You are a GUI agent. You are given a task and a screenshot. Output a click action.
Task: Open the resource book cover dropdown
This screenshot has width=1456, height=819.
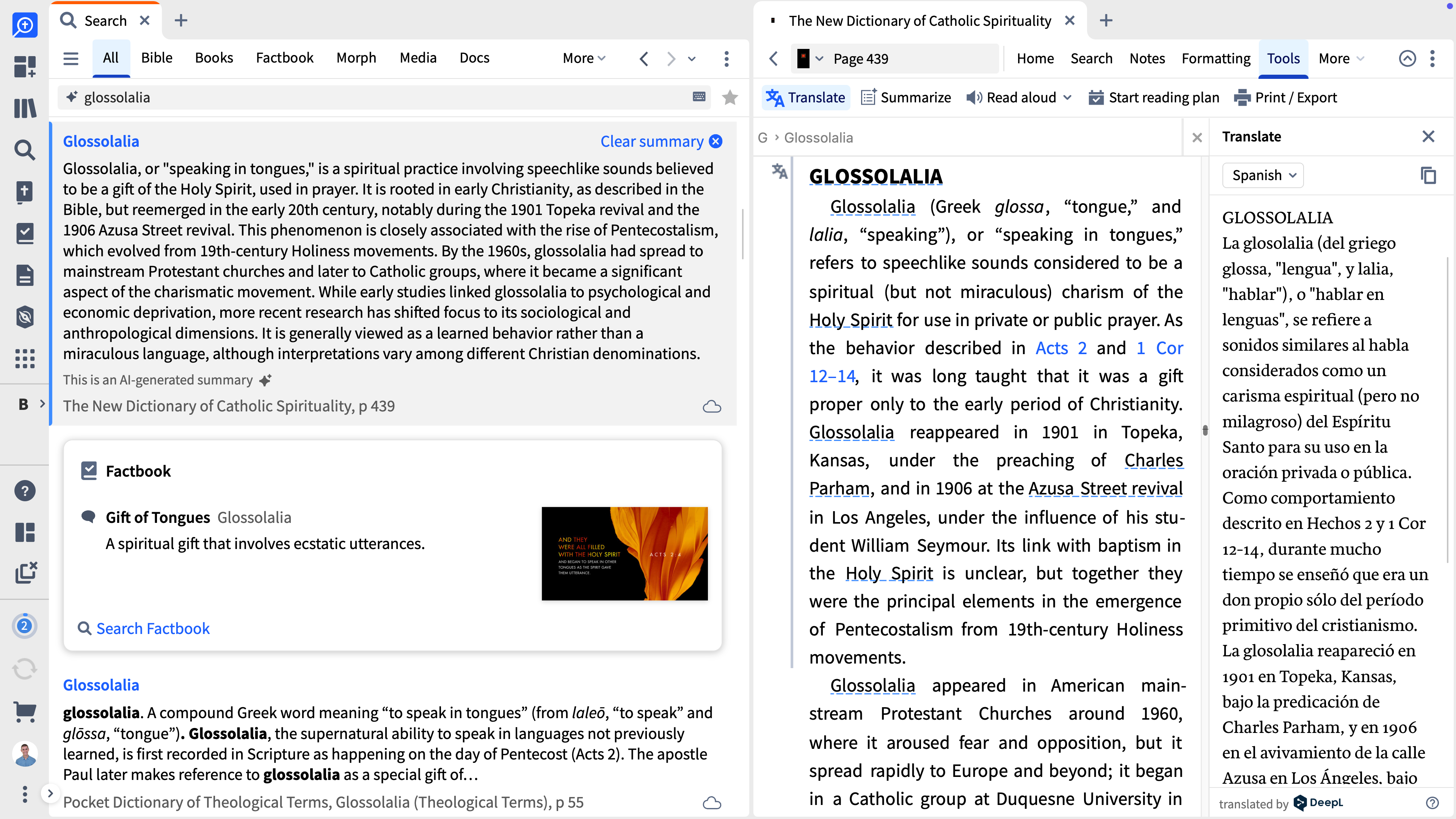[x=810, y=58]
